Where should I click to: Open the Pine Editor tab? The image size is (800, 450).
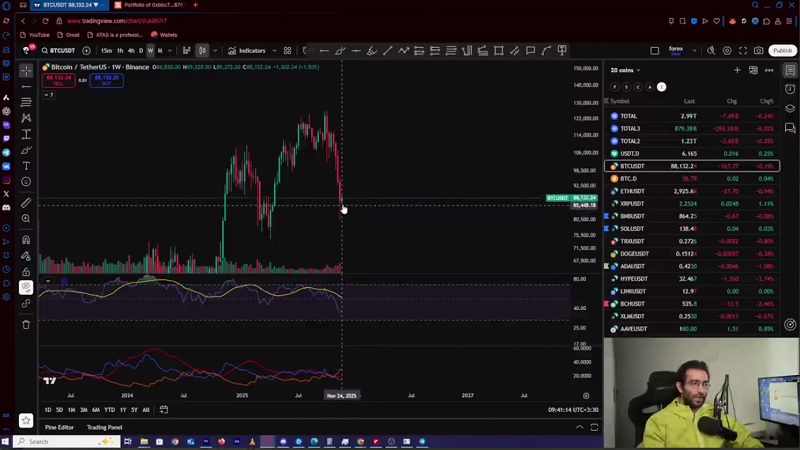pyautogui.click(x=59, y=427)
